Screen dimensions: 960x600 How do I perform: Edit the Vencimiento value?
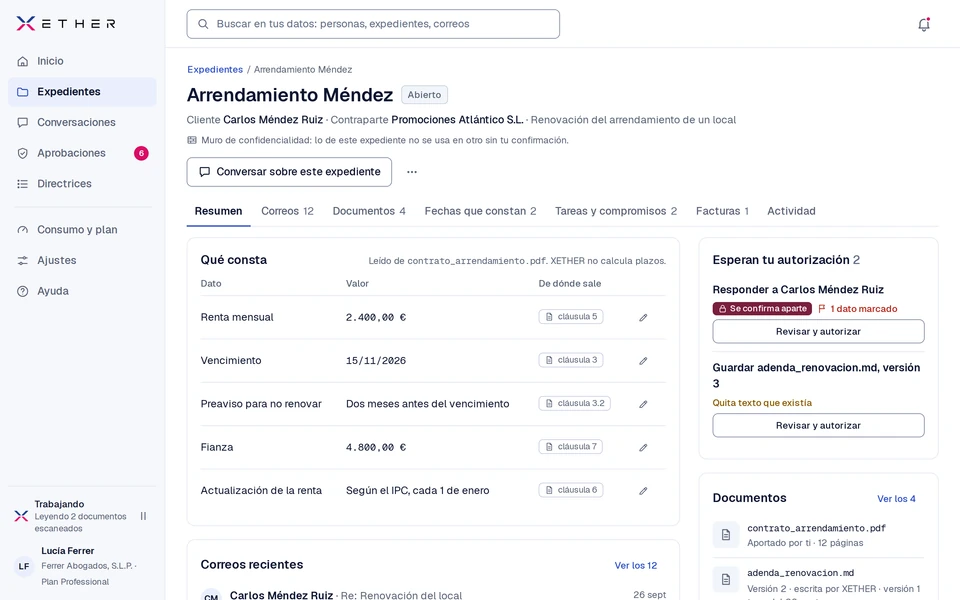643,361
